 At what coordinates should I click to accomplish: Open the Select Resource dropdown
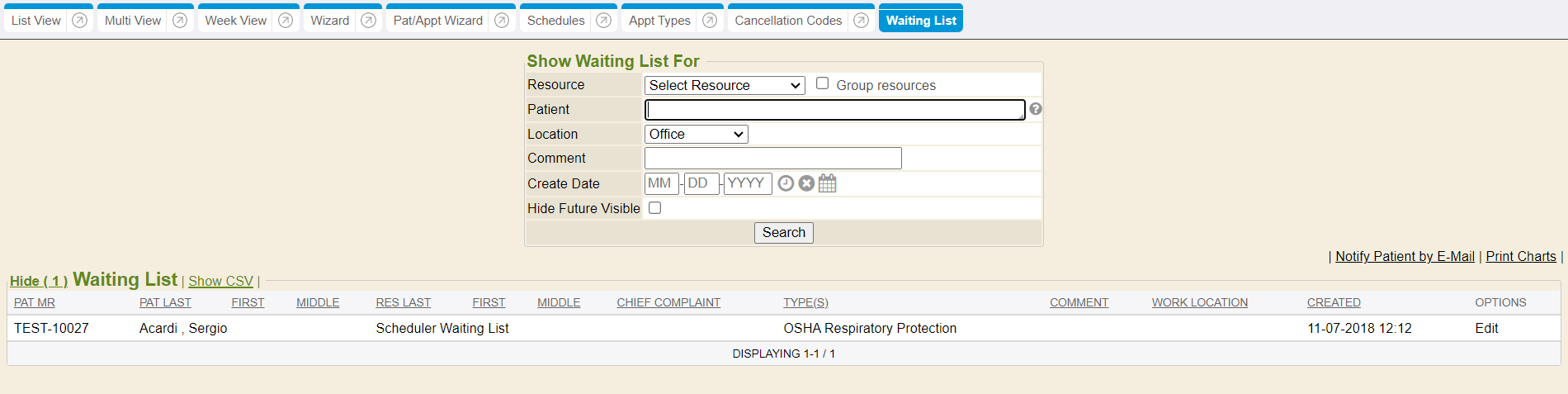725,85
